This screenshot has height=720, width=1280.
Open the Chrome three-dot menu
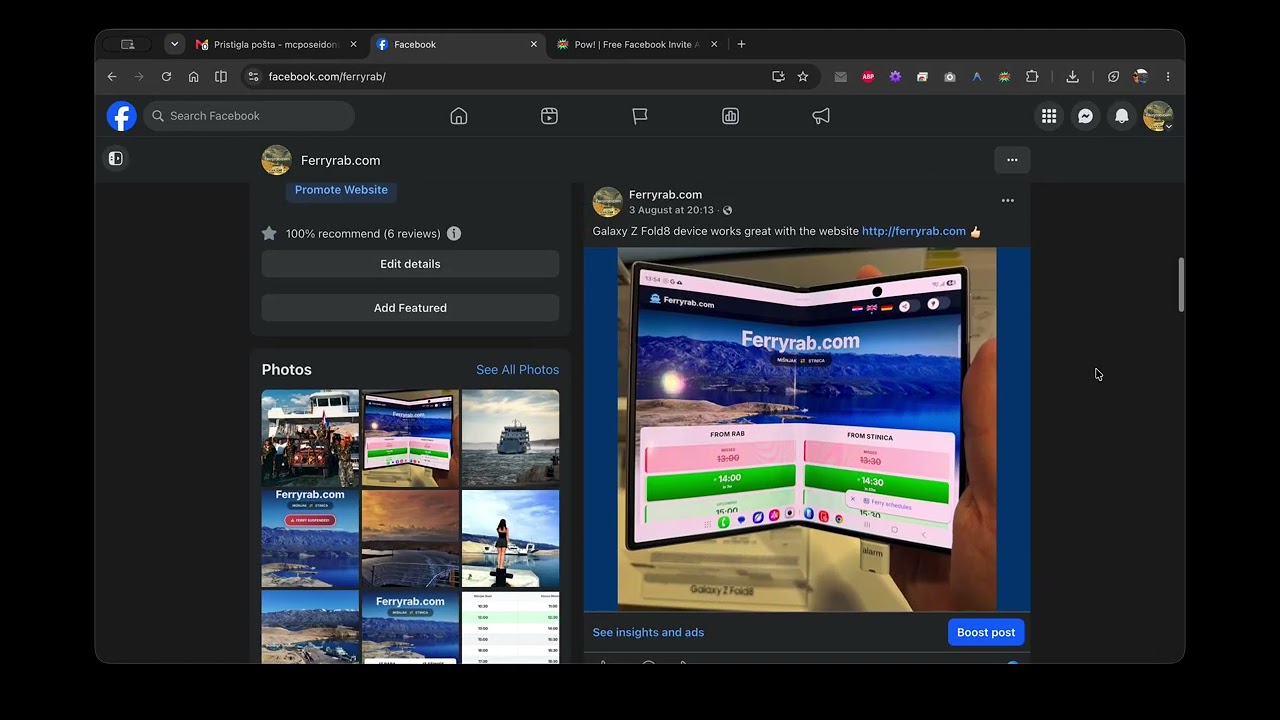pos(1168,76)
